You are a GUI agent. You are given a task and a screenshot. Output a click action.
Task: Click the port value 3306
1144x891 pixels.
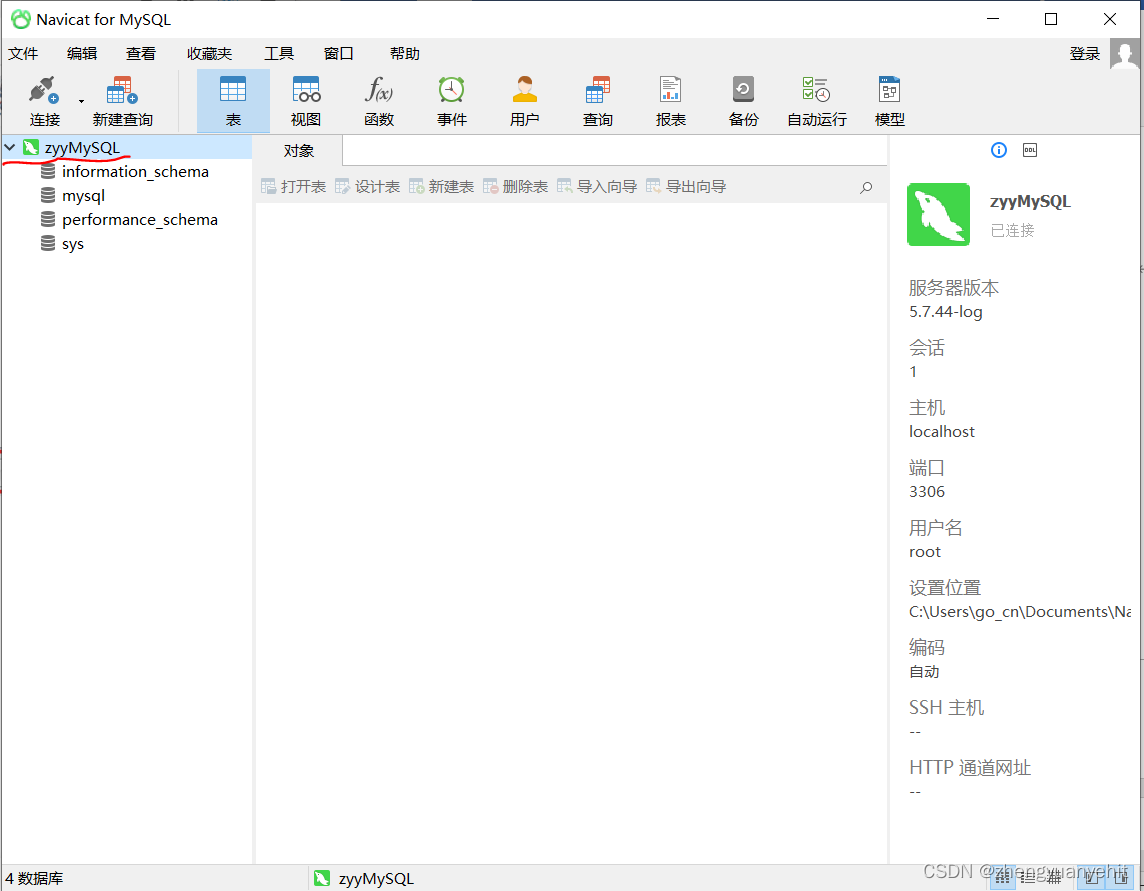tap(927, 492)
